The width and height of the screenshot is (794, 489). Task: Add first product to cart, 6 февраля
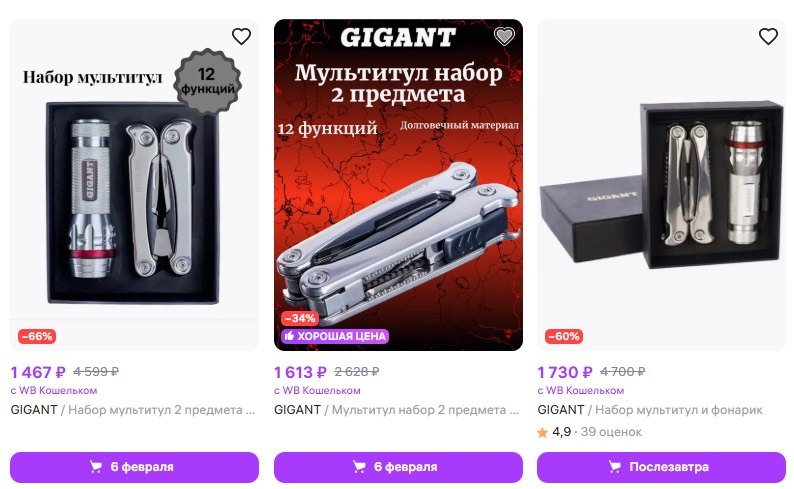point(134,467)
